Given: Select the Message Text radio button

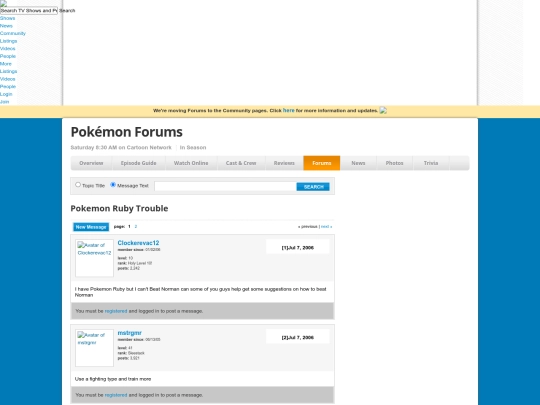Looking at the screenshot, I should click(x=113, y=185).
